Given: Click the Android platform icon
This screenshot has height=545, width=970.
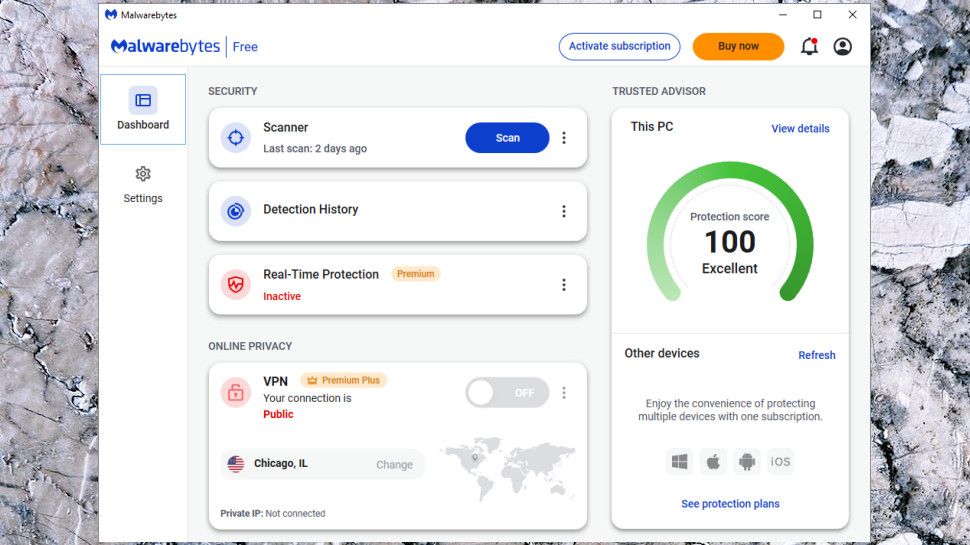Looking at the screenshot, I should click(x=746, y=462).
